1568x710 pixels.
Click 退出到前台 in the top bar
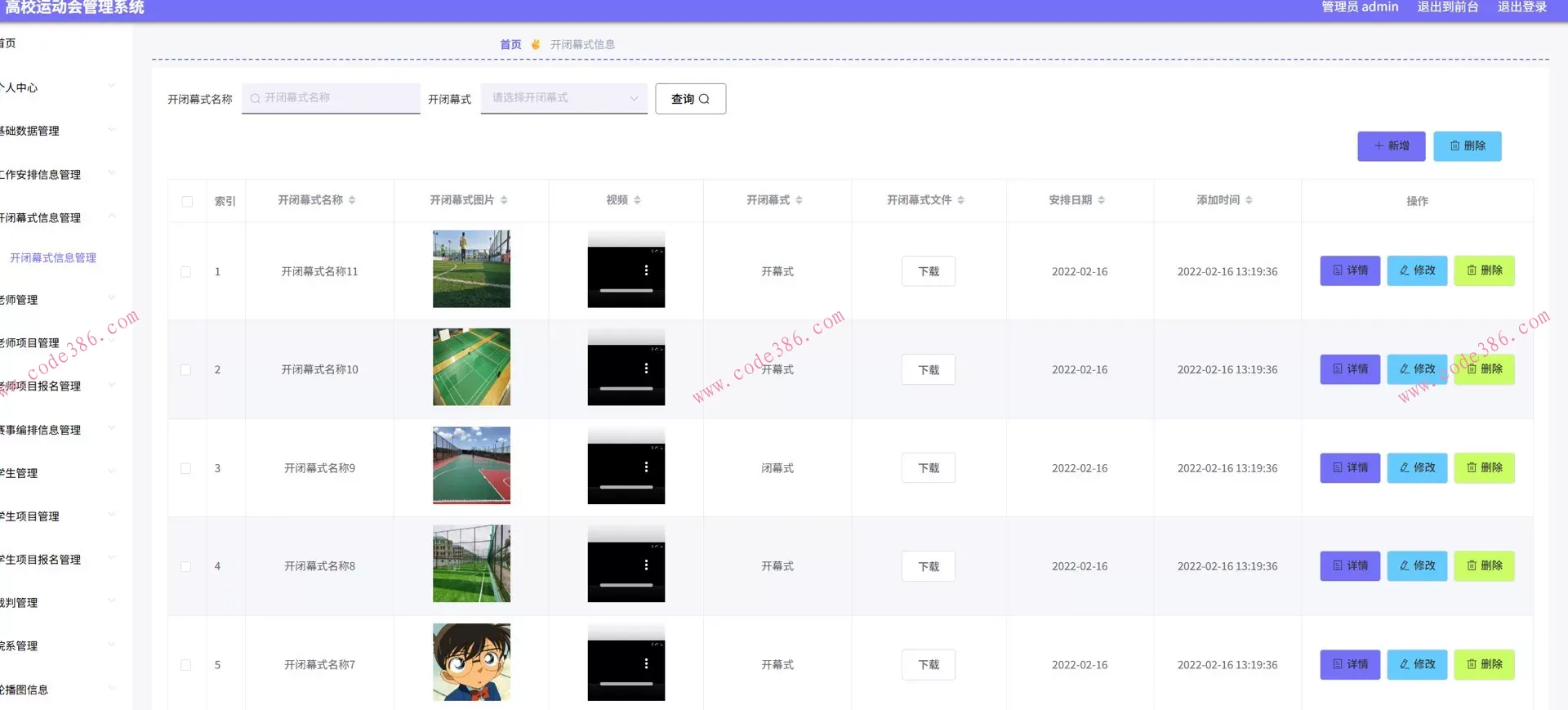[x=1448, y=7]
